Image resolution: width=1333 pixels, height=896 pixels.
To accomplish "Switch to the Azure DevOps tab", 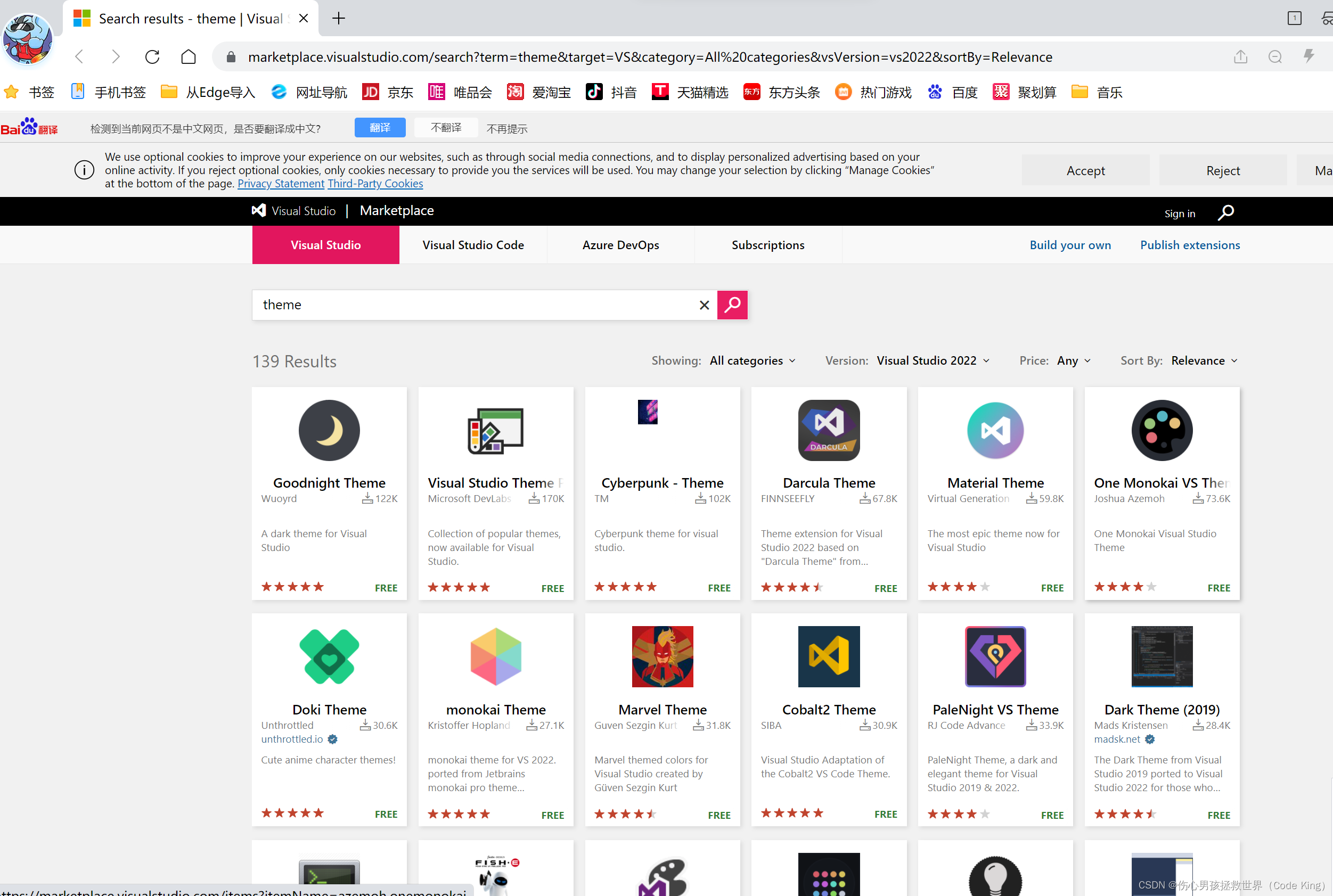I will (x=620, y=244).
